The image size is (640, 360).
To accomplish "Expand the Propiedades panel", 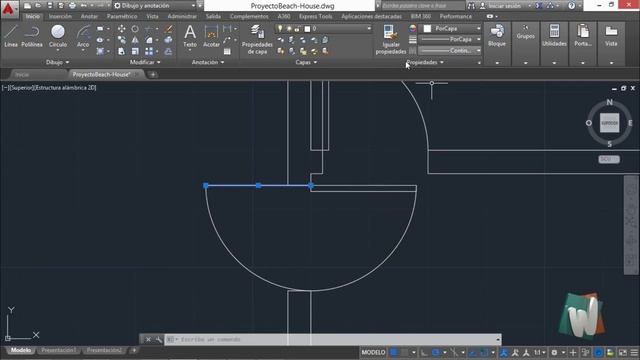I will [x=424, y=62].
